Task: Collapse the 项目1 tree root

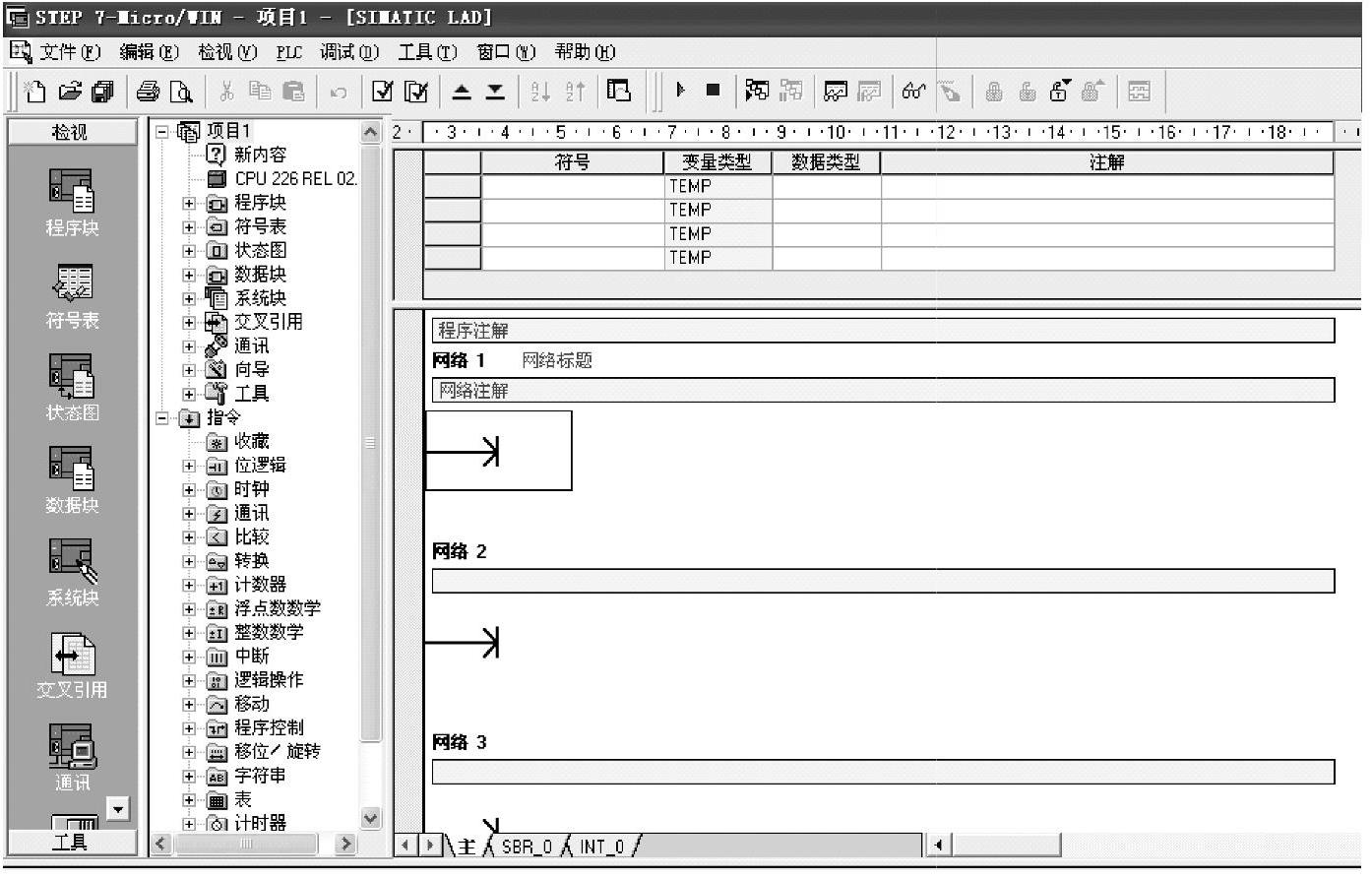Action: coord(162,131)
